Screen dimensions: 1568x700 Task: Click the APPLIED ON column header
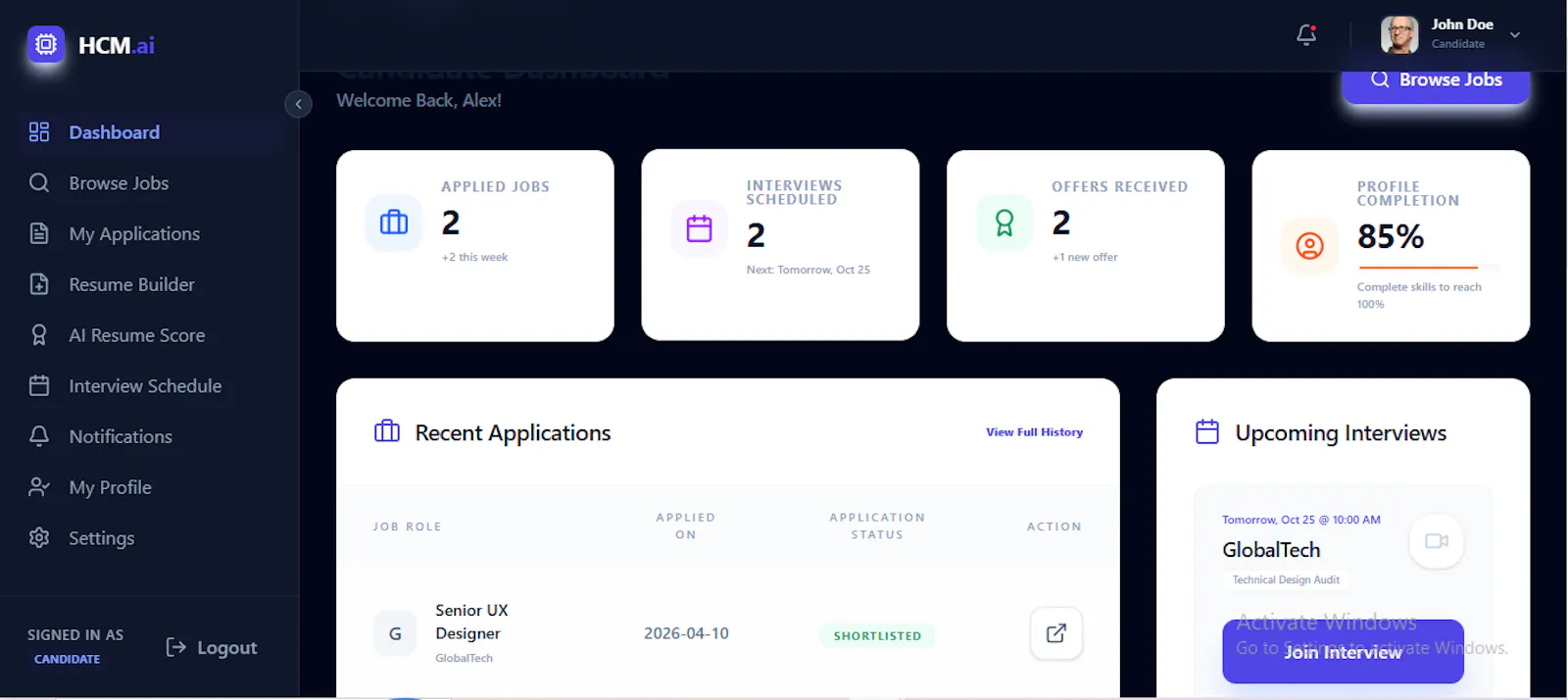point(685,525)
